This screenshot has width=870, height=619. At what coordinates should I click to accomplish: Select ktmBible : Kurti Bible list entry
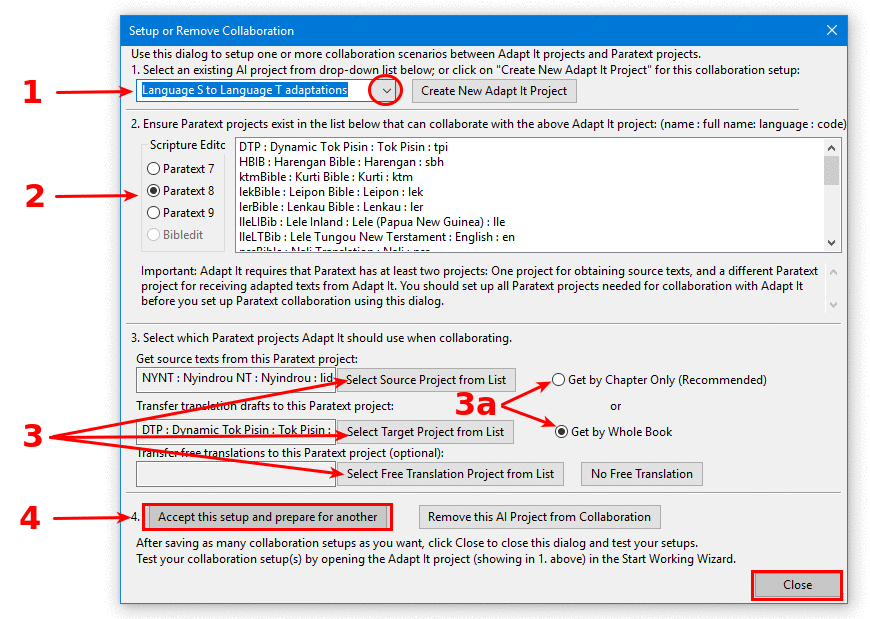click(326, 177)
